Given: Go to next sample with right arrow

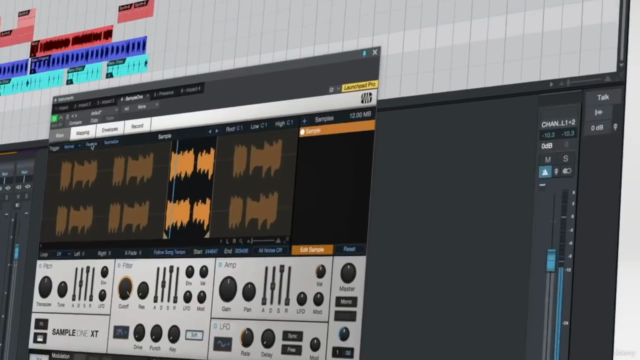Looking at the screenshot, I should [217, 131].
